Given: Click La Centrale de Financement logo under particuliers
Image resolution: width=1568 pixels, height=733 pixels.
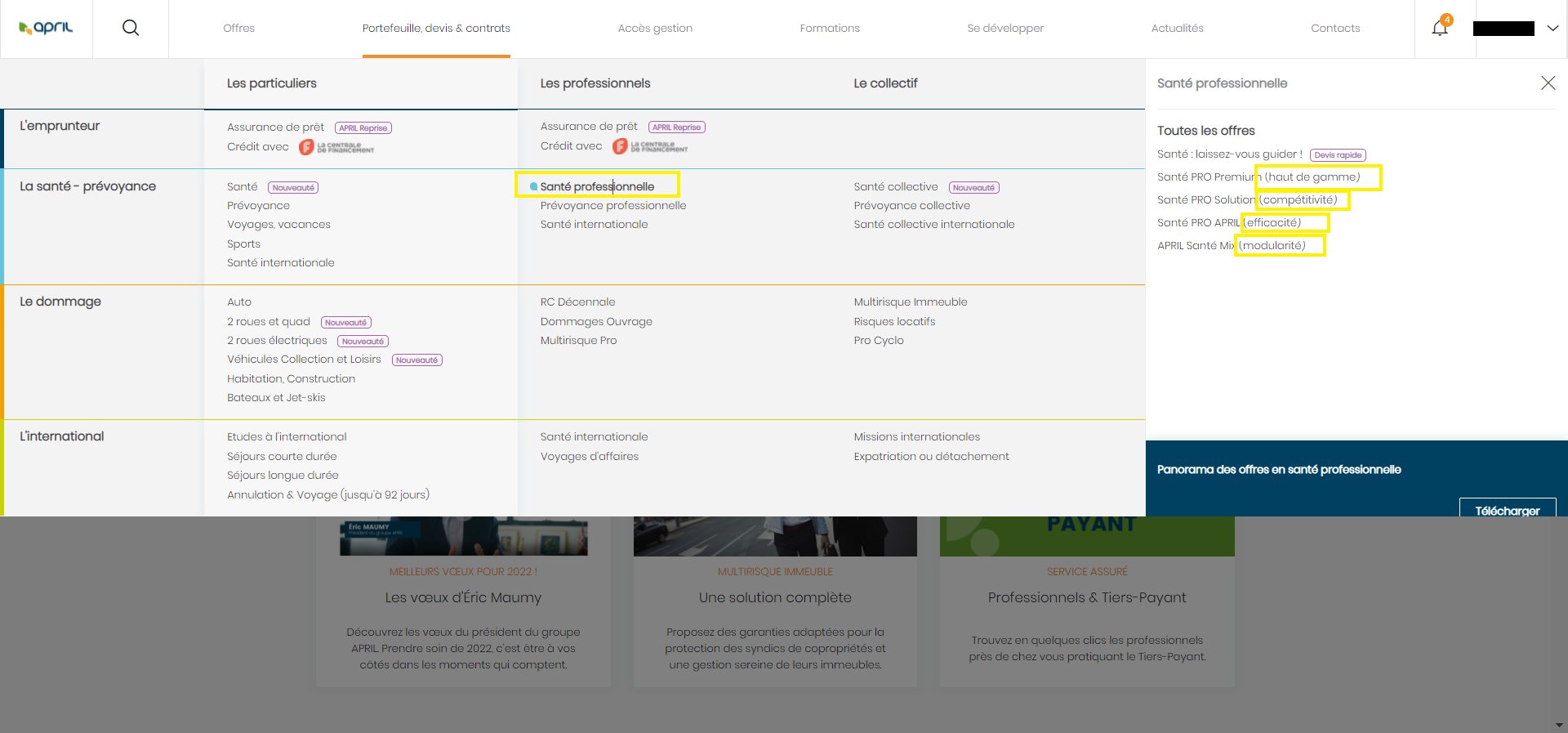Looking at the screenshot, I should click(x=336, y=147).
